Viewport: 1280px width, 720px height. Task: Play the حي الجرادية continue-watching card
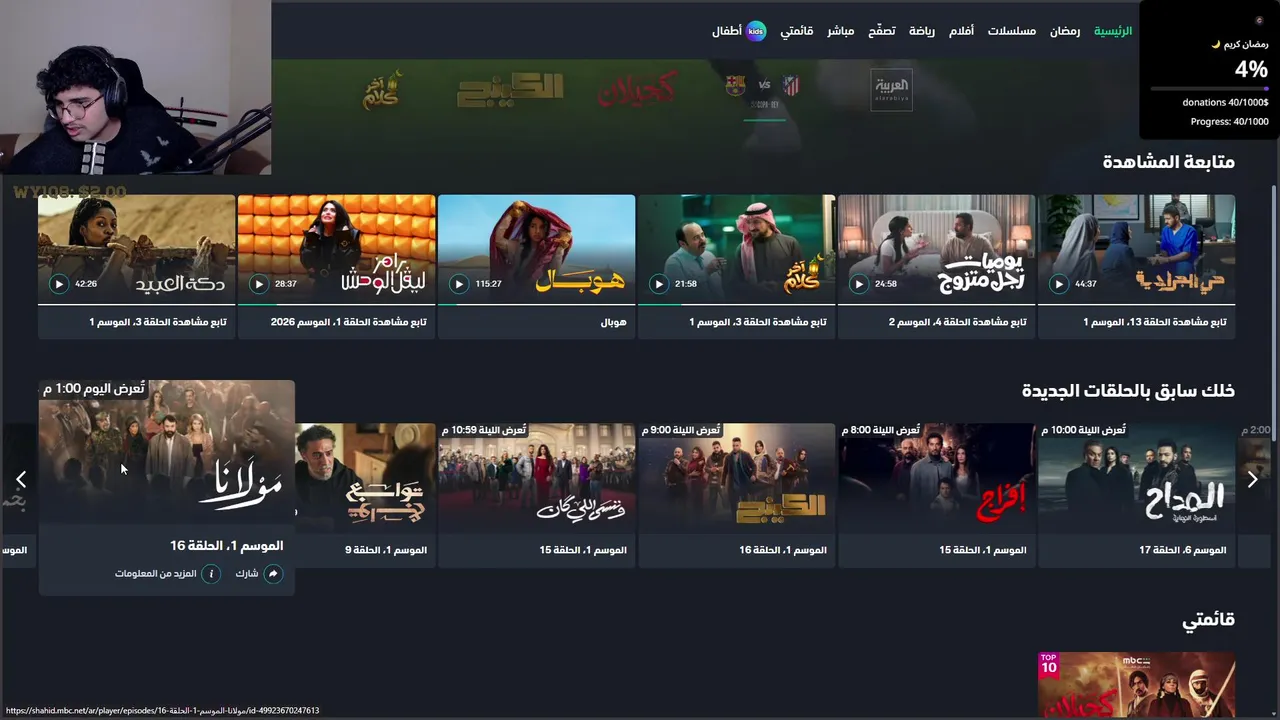point(1059,284)
